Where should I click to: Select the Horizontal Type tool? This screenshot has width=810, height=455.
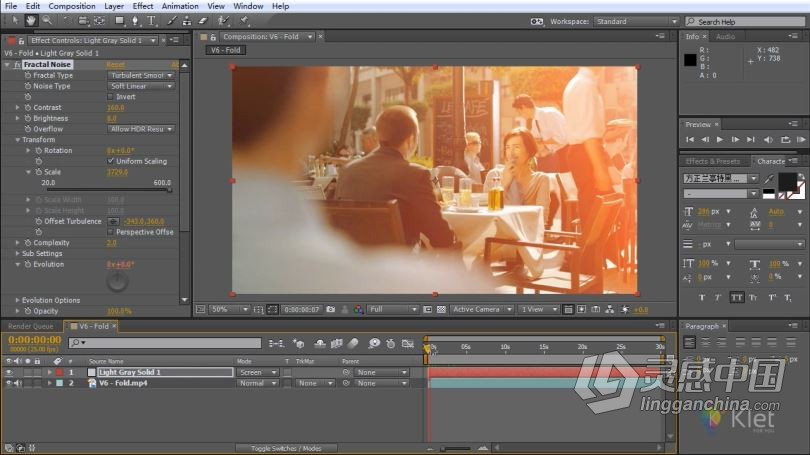coord(151,21)
